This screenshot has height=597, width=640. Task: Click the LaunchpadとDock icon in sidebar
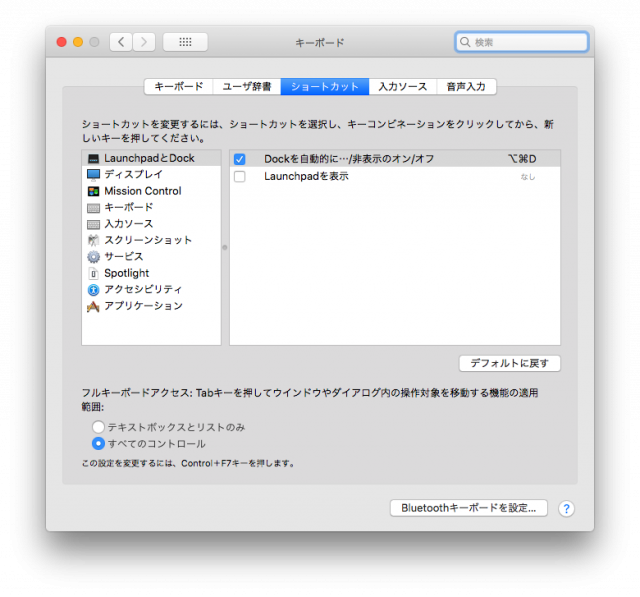tap(93, 159)
